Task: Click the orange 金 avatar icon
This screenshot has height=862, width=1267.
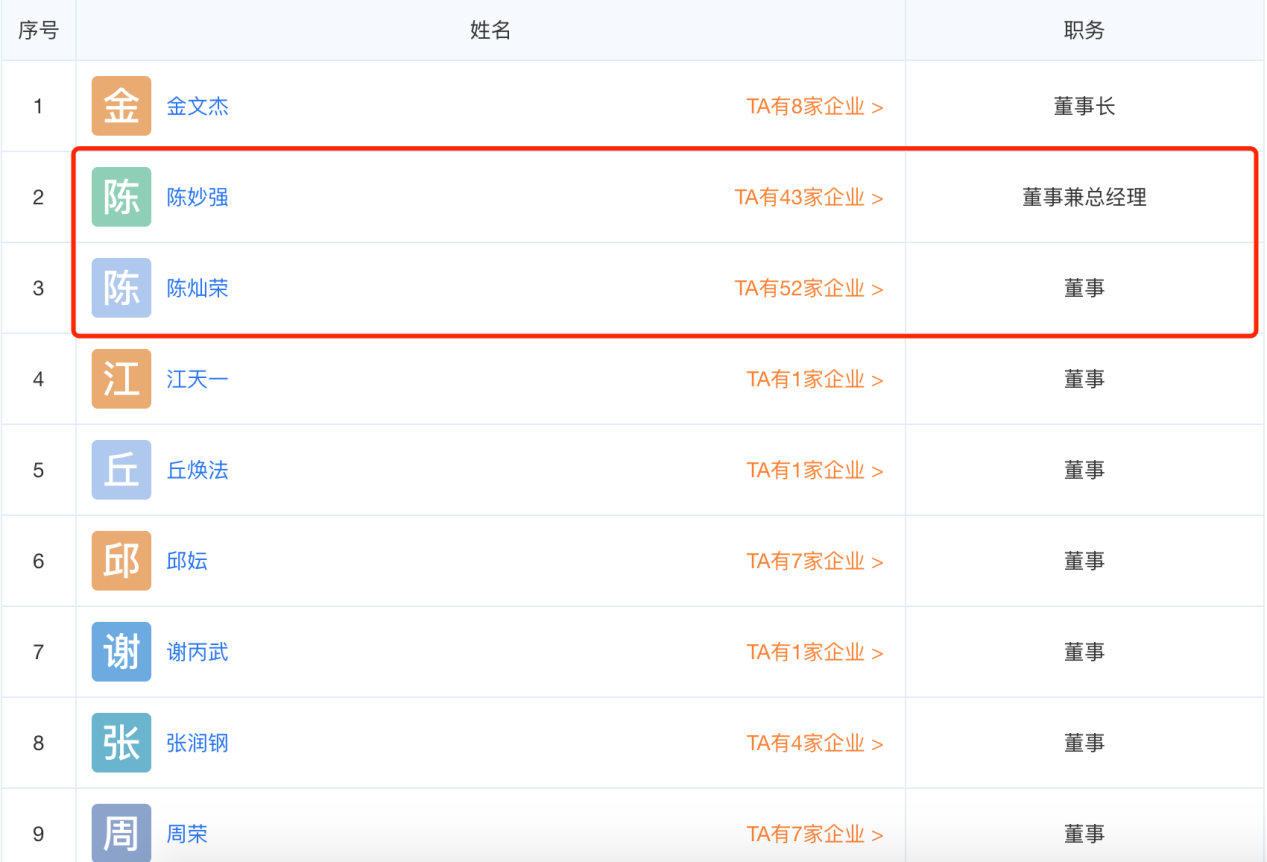Action: coord(121,106)
